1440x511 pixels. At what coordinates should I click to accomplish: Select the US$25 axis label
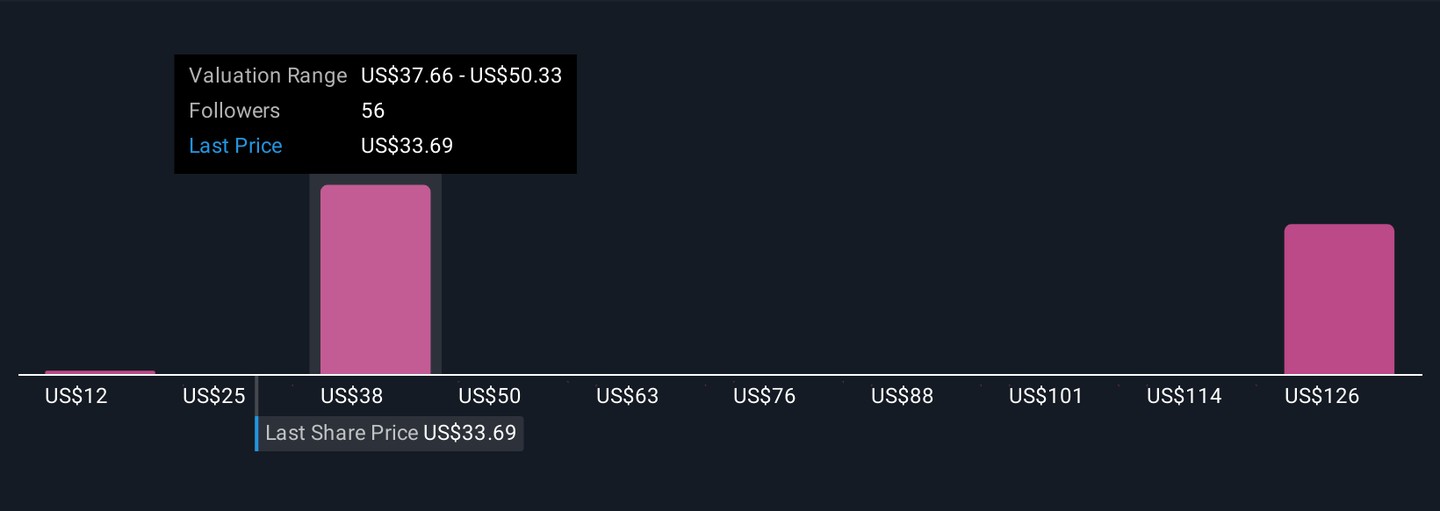[x=214, y=396]
